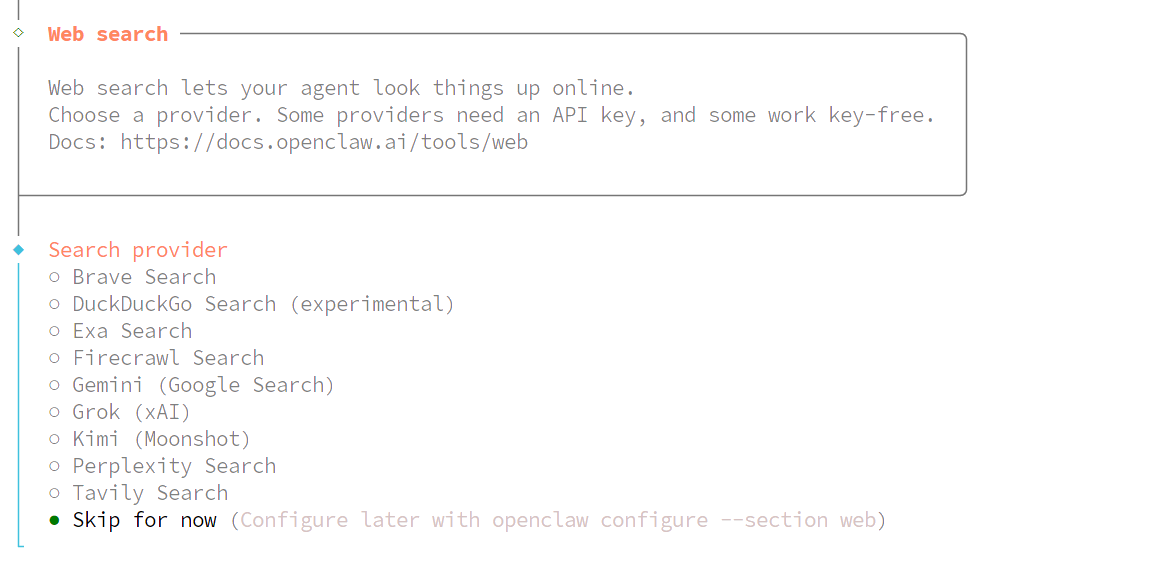Select the Tavily Search option
This screenshot has height=561, width=1173.
(149, 493)
